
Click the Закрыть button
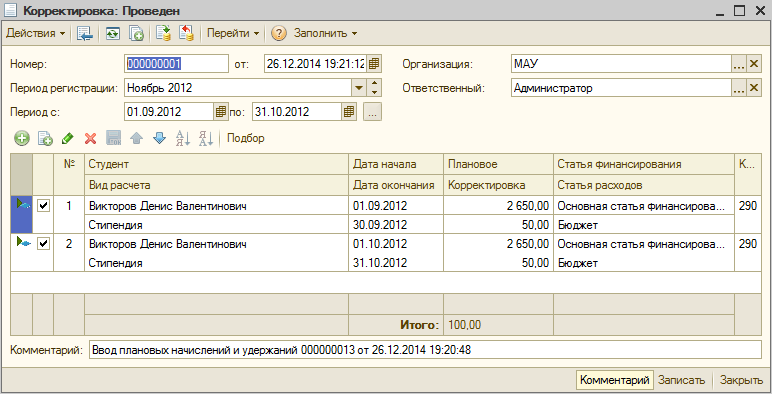(x=741, y=380)
